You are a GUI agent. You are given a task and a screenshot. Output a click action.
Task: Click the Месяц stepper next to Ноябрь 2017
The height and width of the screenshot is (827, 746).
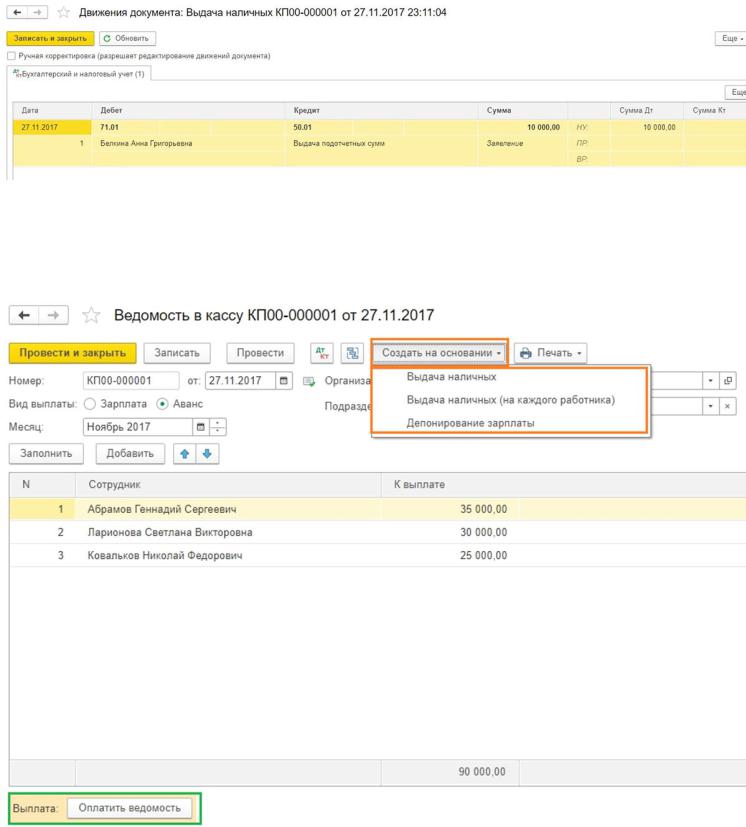click(222, 427)
